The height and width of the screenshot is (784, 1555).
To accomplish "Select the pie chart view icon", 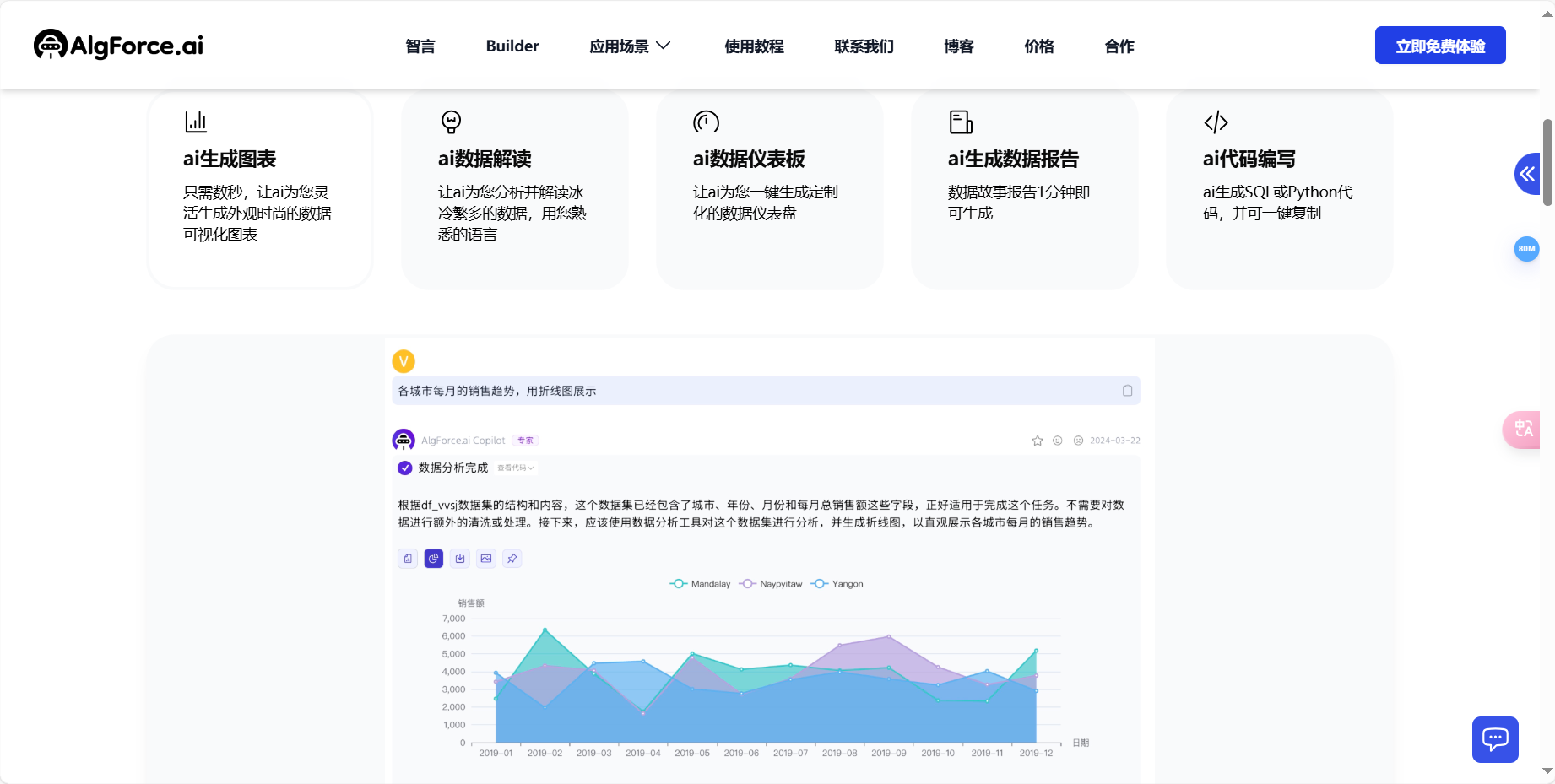I will [x=434, y=559].
